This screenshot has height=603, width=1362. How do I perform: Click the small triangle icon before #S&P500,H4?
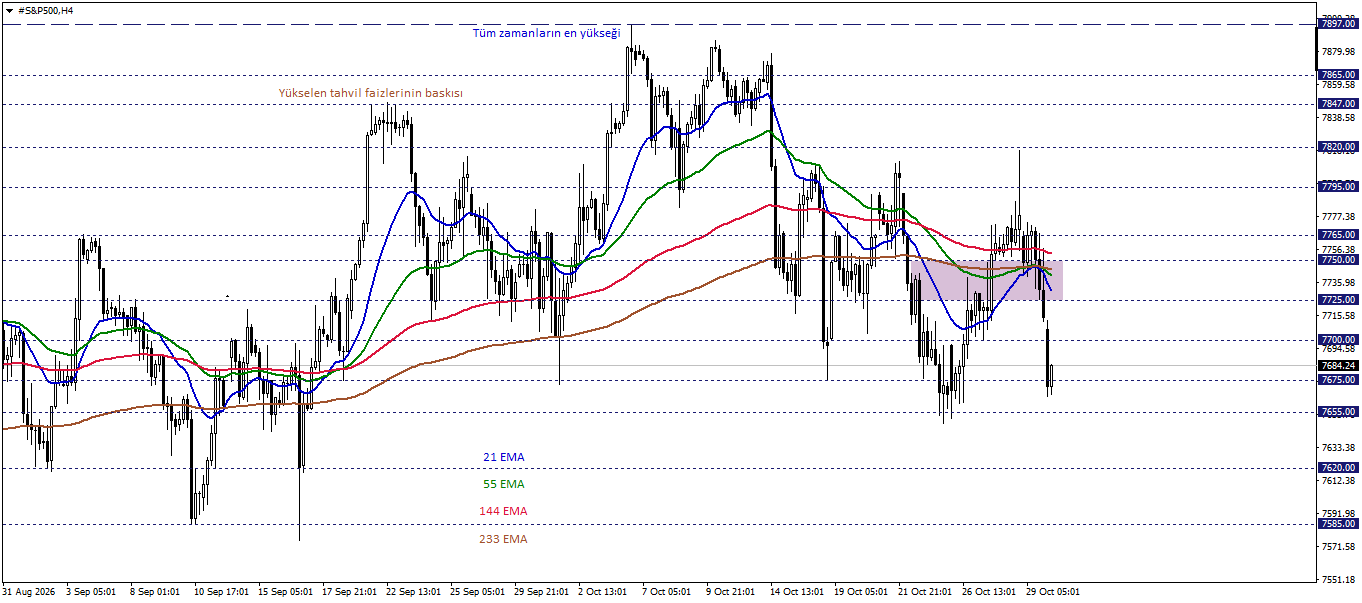(10, 10)
